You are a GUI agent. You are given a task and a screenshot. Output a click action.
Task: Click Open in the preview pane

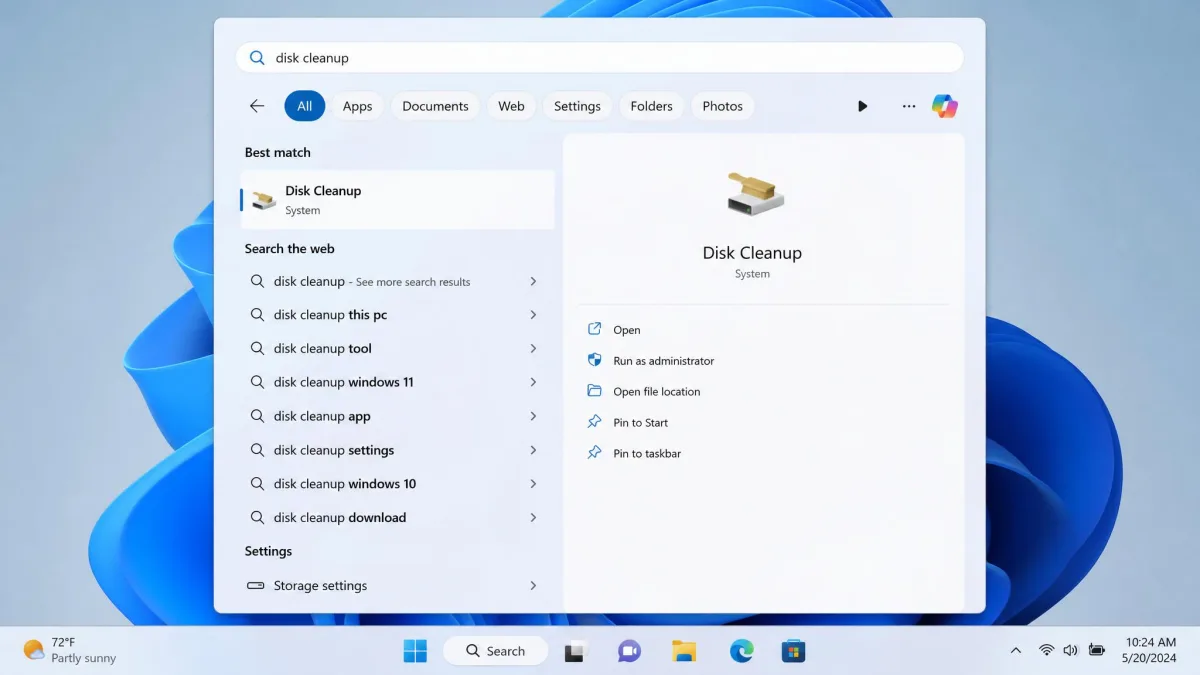point(627,330)
